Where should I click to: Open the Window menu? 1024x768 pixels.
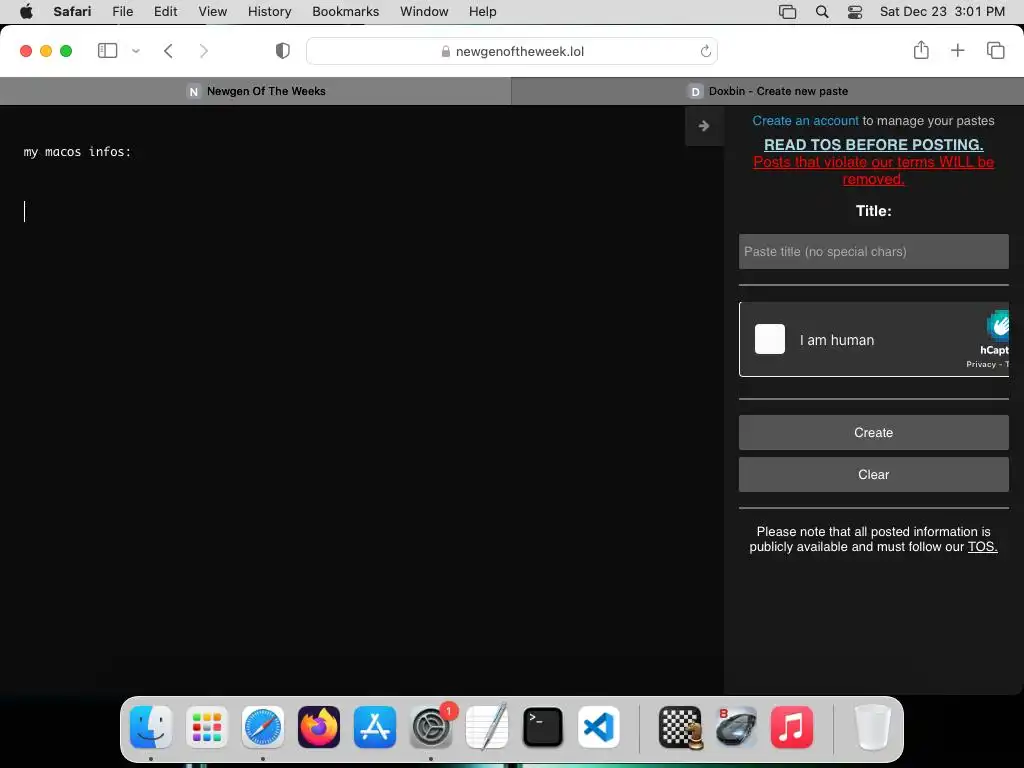424,12
